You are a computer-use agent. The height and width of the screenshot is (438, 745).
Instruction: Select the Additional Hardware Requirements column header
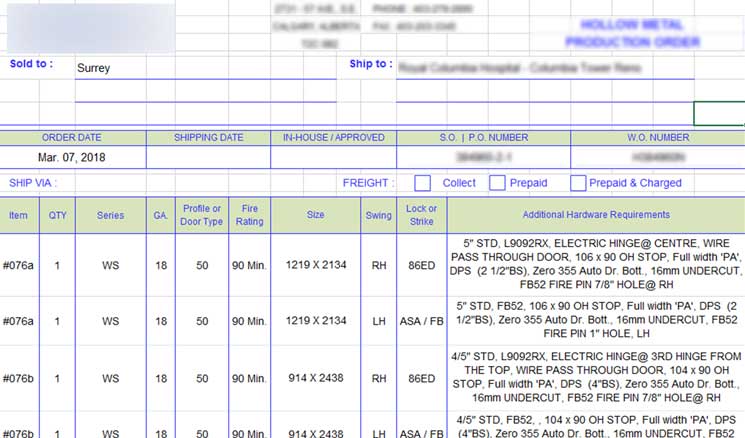coord(595,215)
